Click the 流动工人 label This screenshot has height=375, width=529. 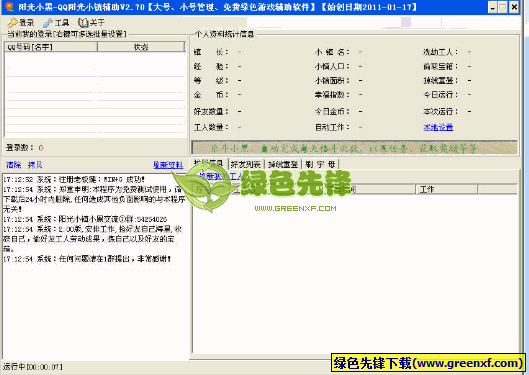(x=441, y=52)
